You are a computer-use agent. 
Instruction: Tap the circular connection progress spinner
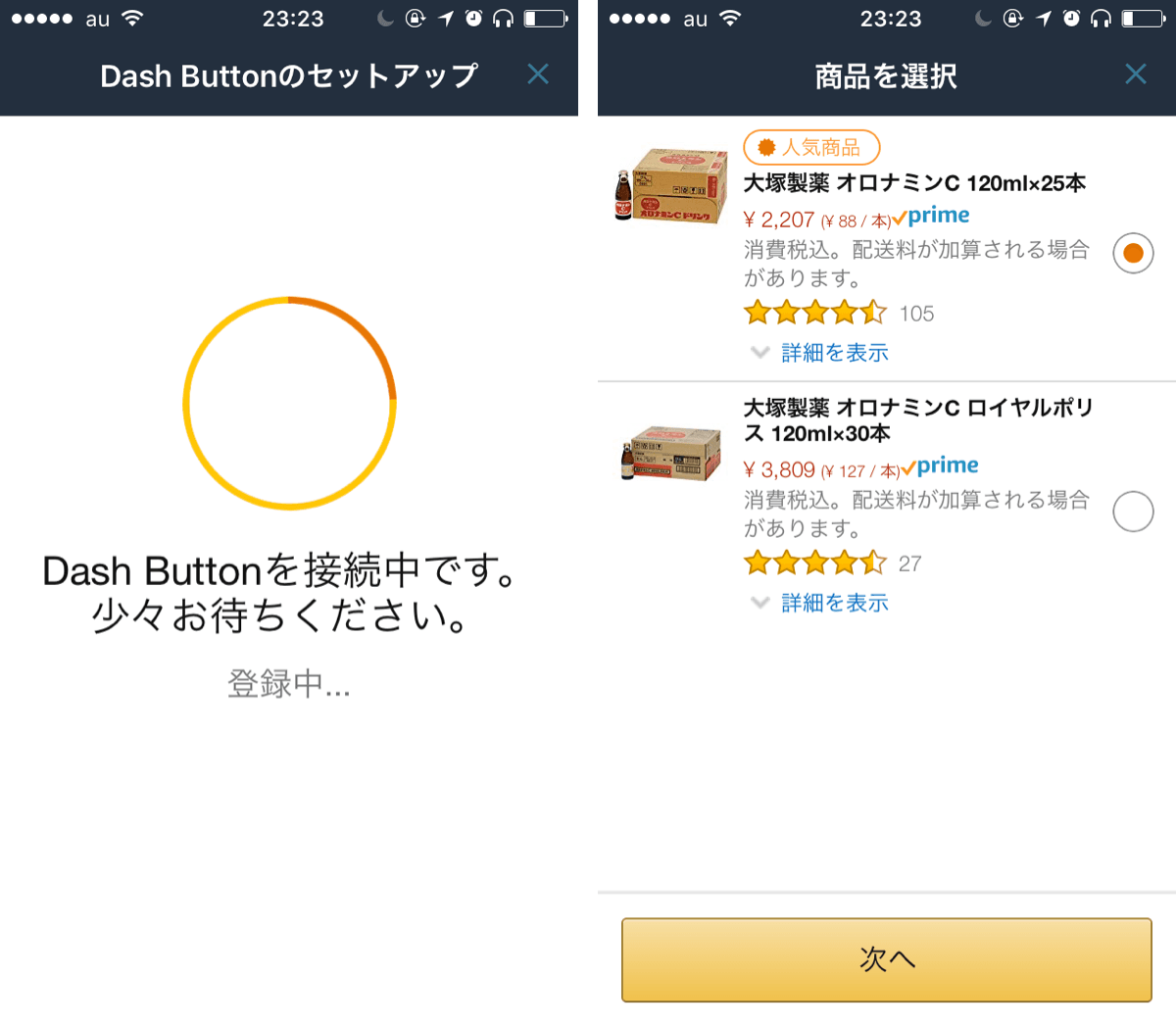[289, 403]
